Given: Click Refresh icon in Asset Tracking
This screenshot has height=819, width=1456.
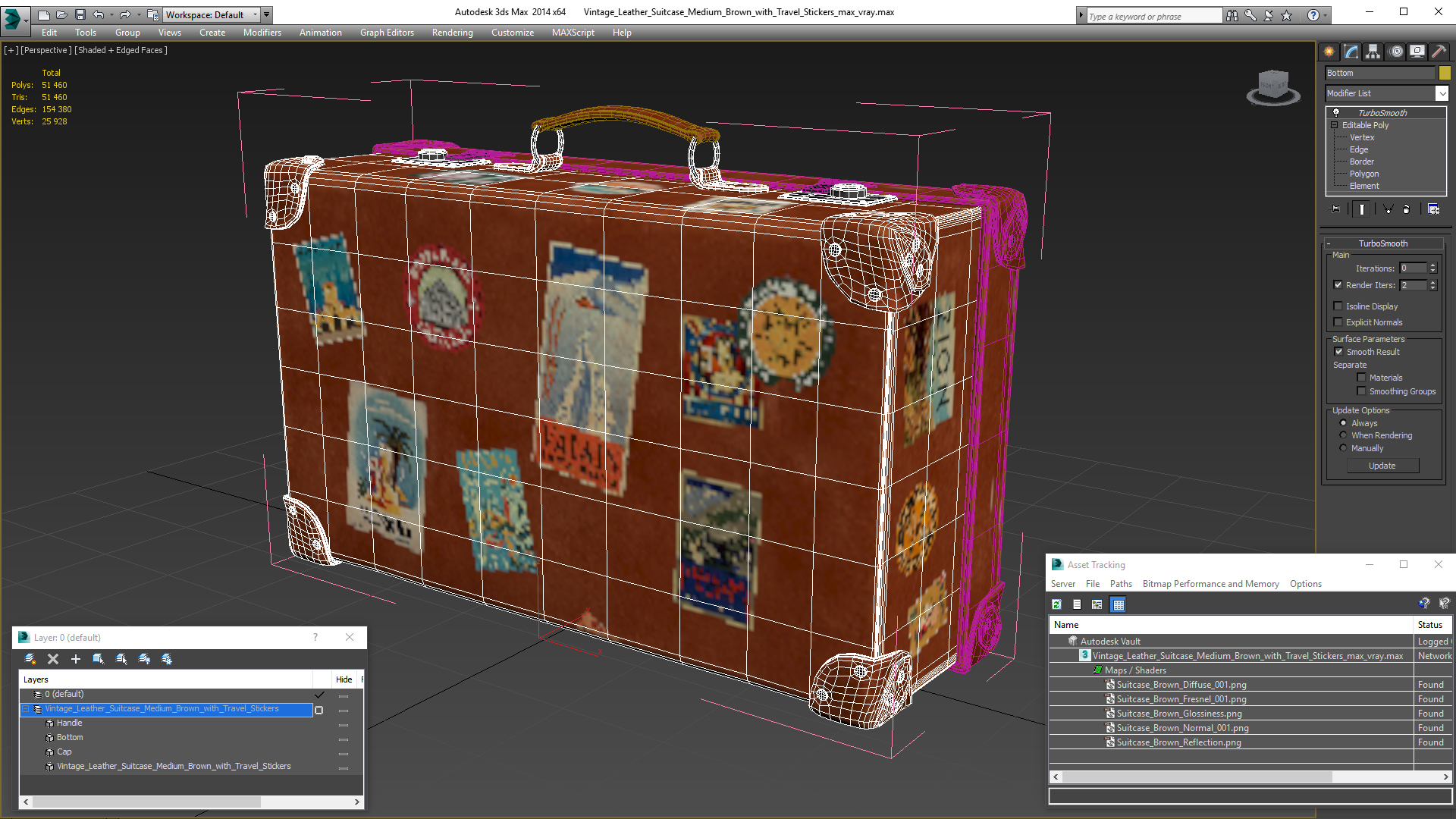Looking at the screenshot, I should click(1056, 604).
